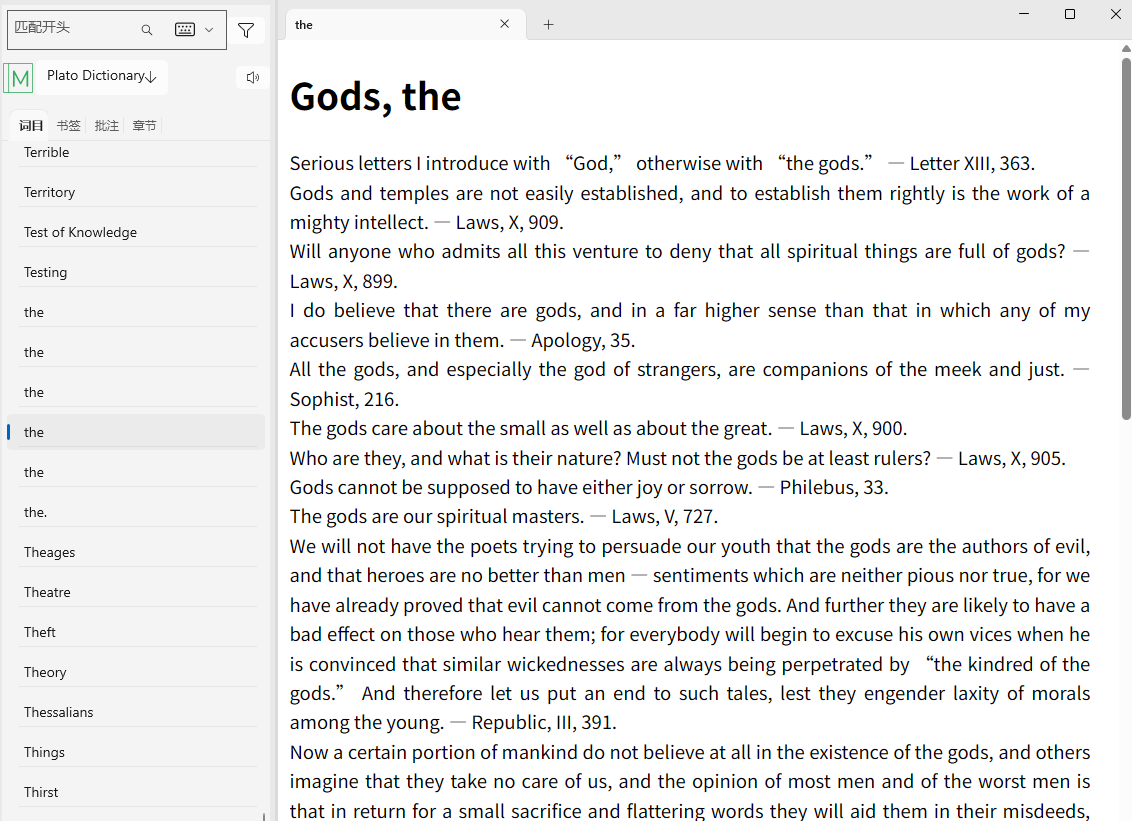This screenshot has height=821, width=1132.
Task: Switch to the 书签 bookmarks tab
Action: [68, 125]
